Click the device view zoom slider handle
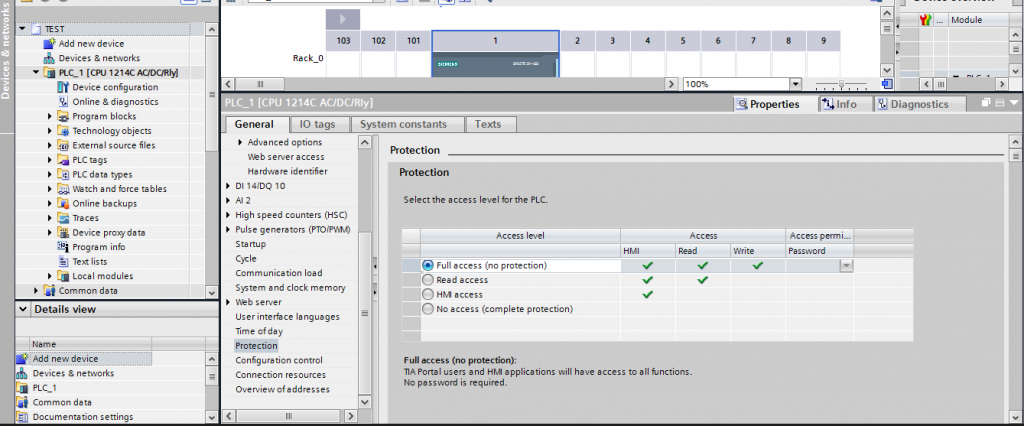 click(842, 84)
